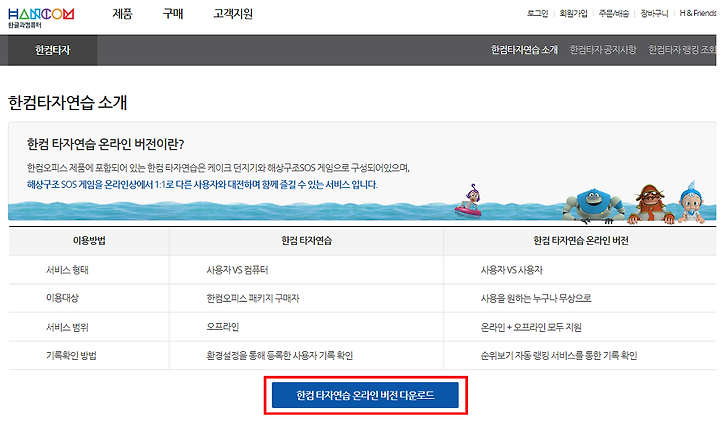
Task: Click the 순위보기 자동 랭킹 서비스 cell
Action: 559,356
